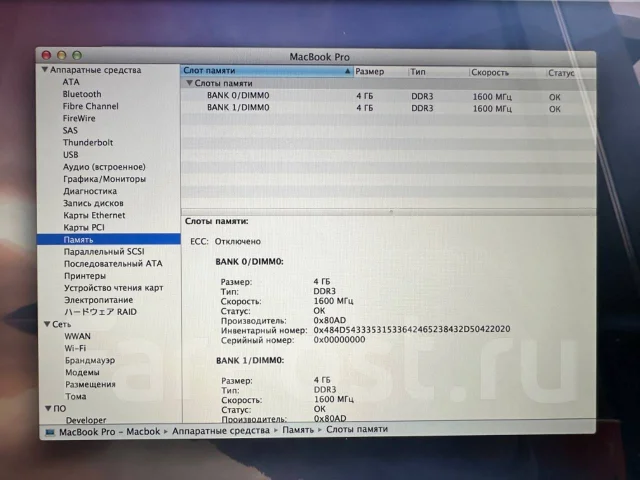
Task: Select FireWire in the sidebar
Action: (79, 118)
